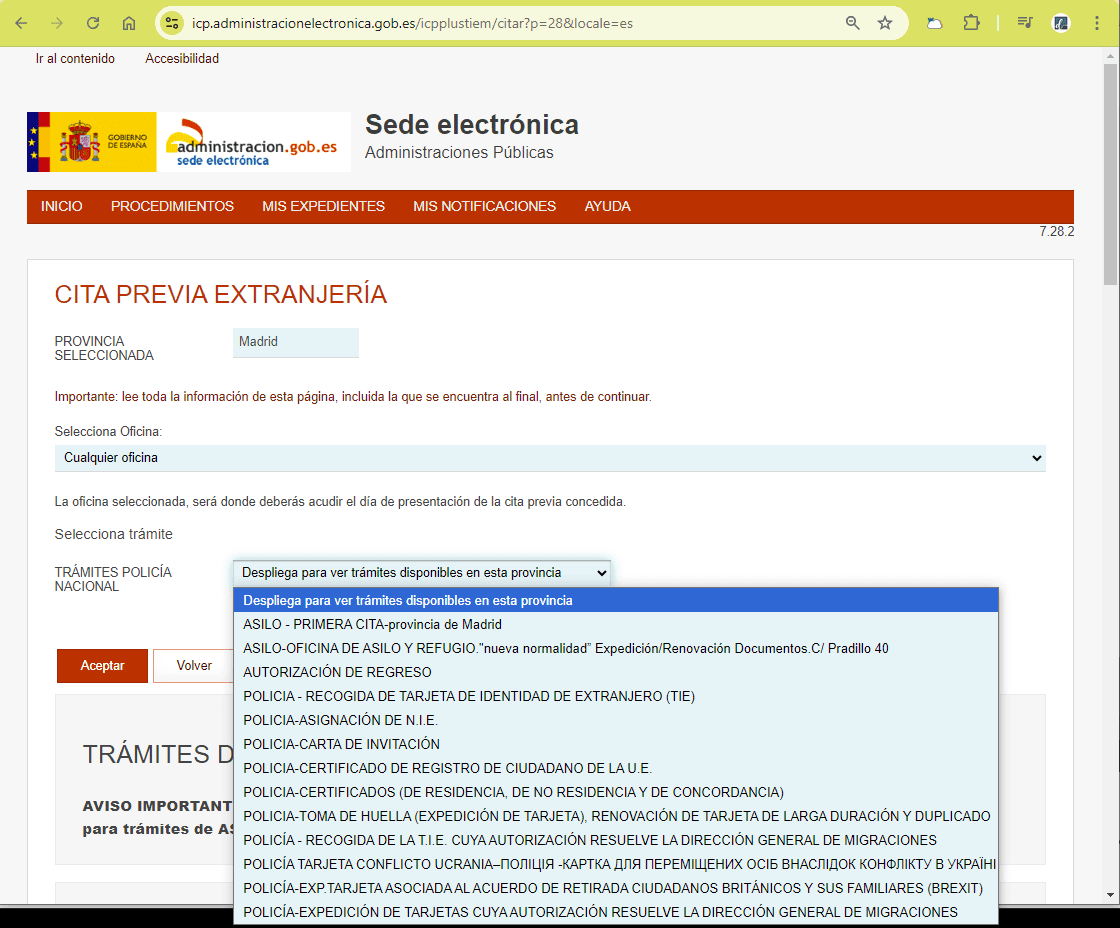The width and height of the screenshot is (1120, 928).
Task: Select 'POLICIA-ASIGNACIÓN DE N.I.E.' option
Action: (616, 720)
